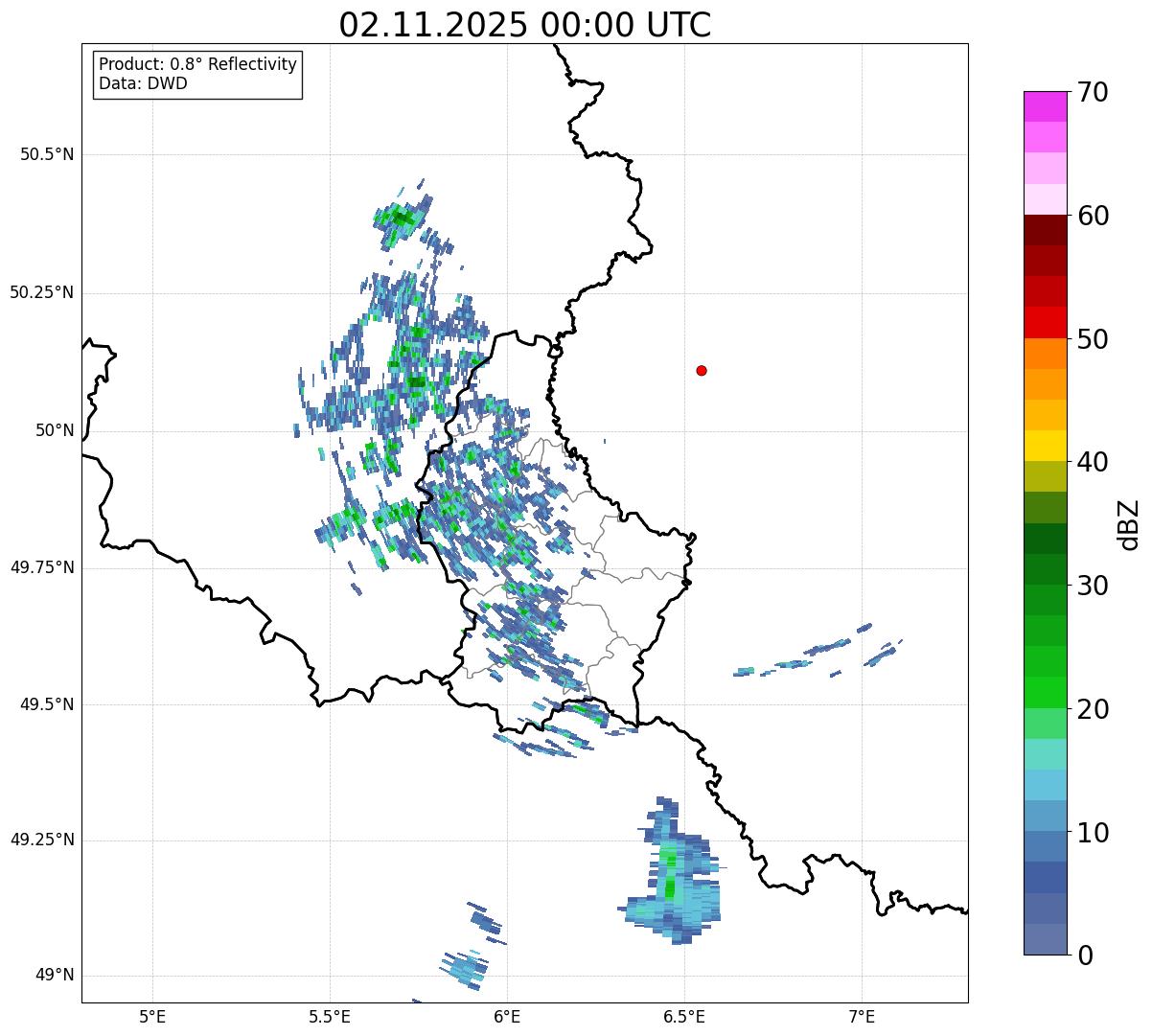The image size is (1152, 1036).
Task: Click the 40 colorbar tick value
Action: (x=1093, y=463)
